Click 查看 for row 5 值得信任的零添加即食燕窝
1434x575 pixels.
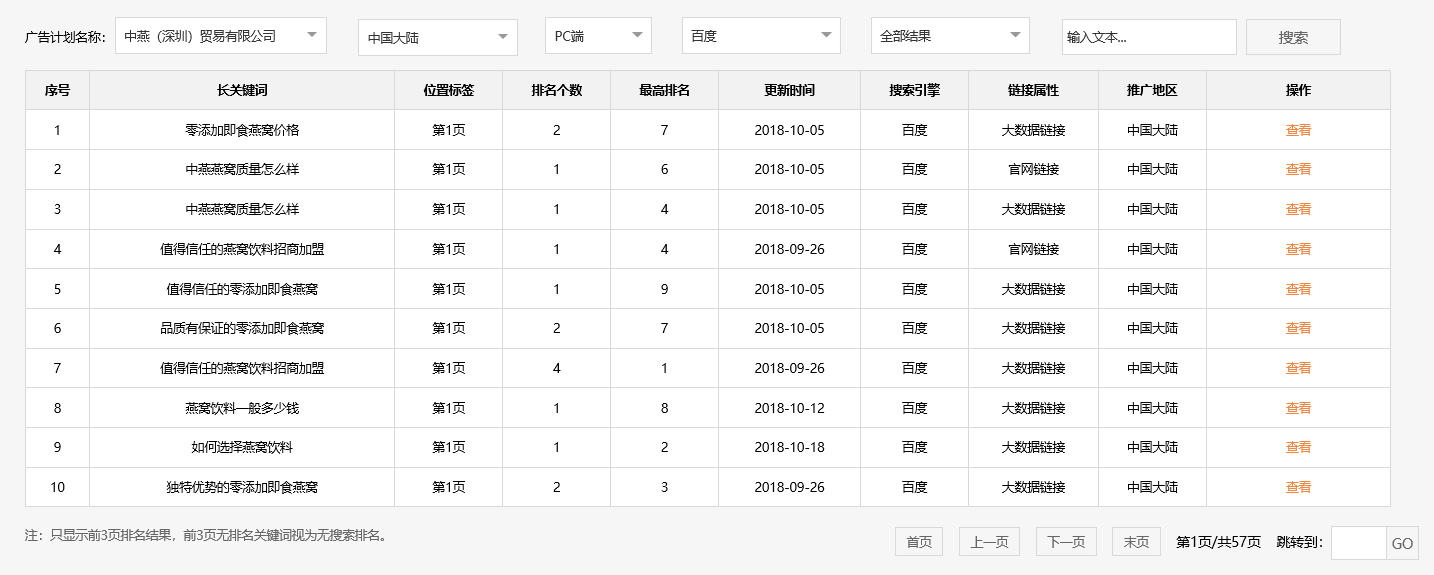(1298, 289)
